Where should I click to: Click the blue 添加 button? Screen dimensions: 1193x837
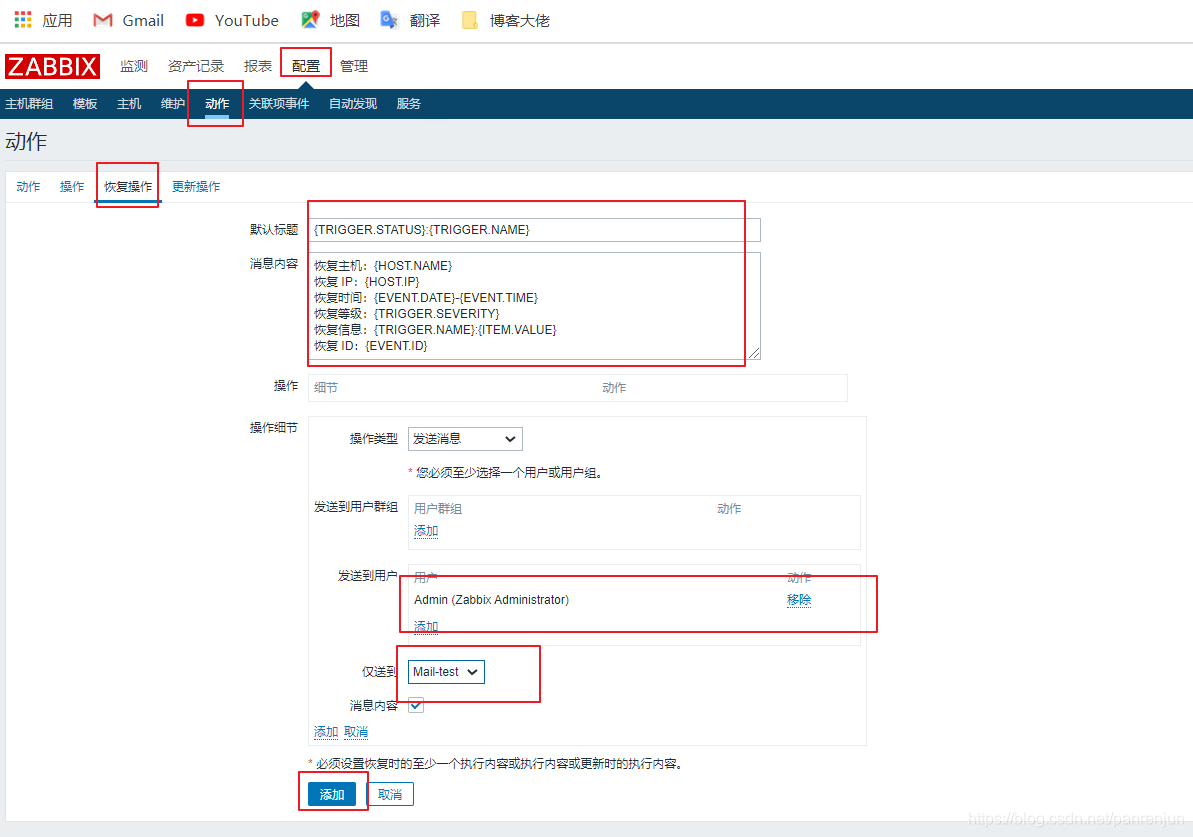pyautogui.click(x=332, y=794)
